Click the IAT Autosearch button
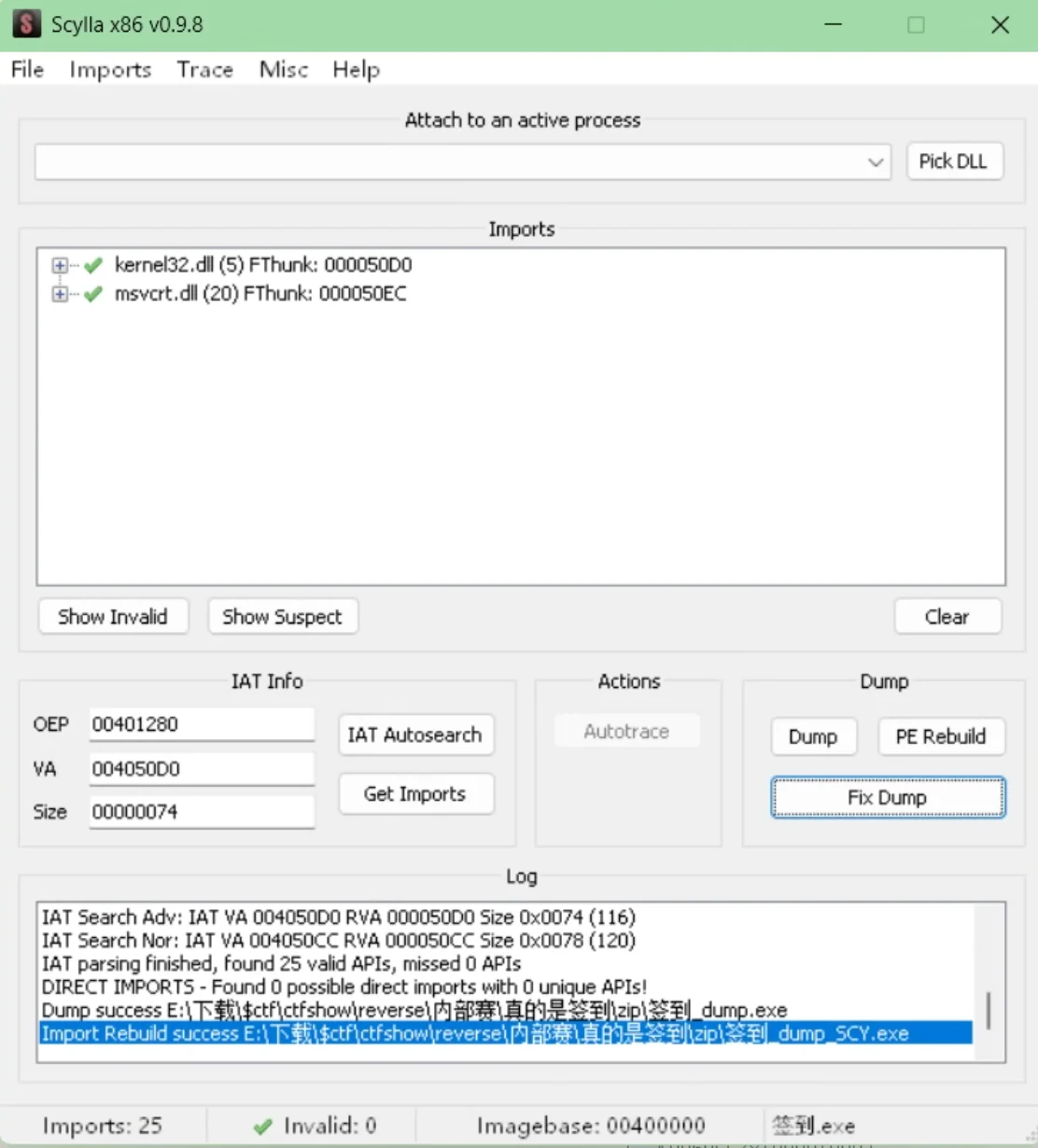 click(x=415, y=735)
